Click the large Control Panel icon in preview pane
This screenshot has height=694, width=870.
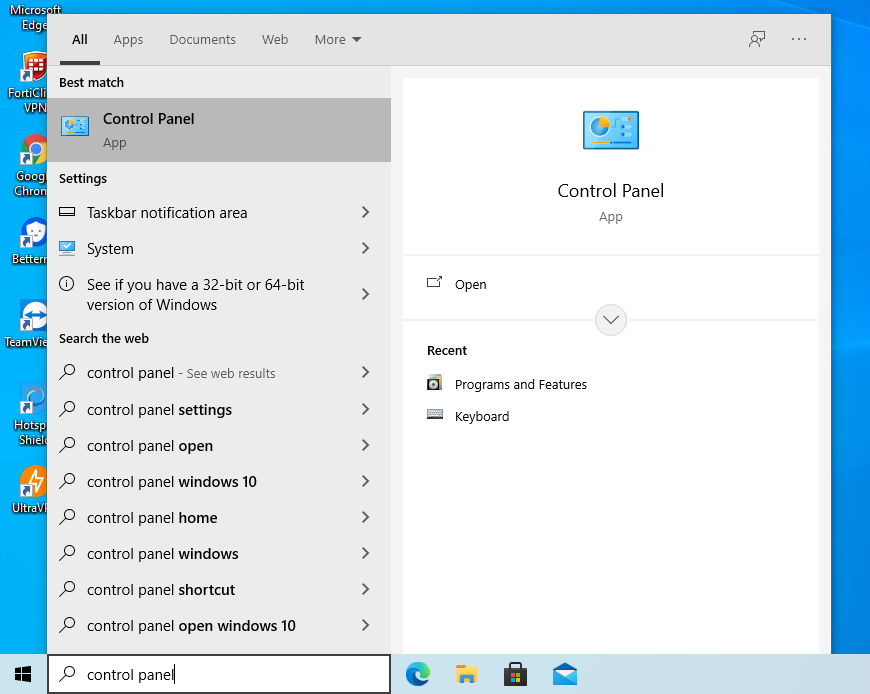pos(610,130)
